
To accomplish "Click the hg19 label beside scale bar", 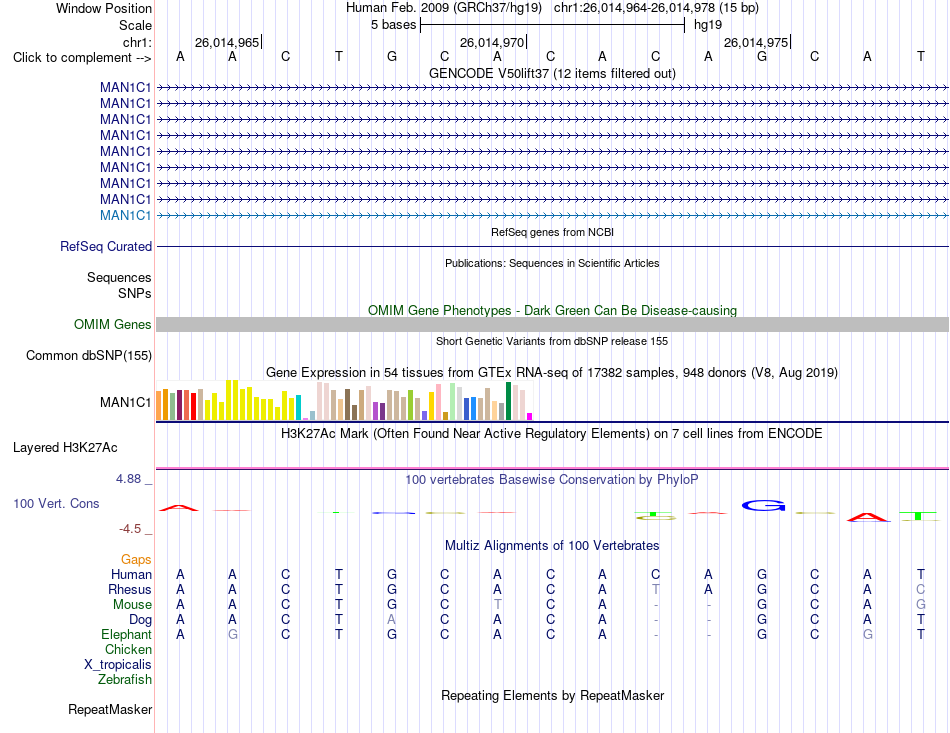I will [x=708, y=25].
